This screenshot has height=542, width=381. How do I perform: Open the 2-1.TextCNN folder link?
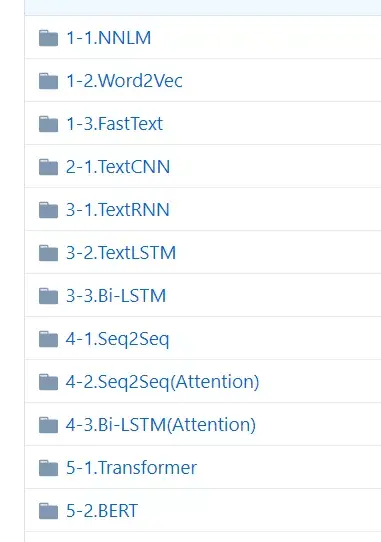pos(118,167)
